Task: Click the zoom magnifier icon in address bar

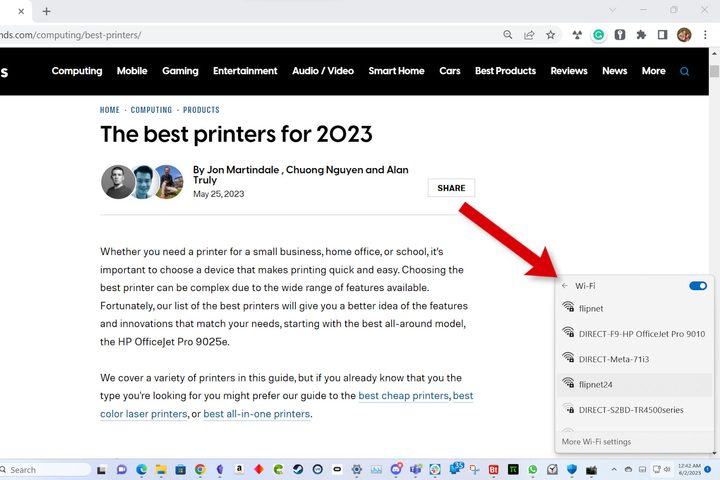Action: point(507,35)
